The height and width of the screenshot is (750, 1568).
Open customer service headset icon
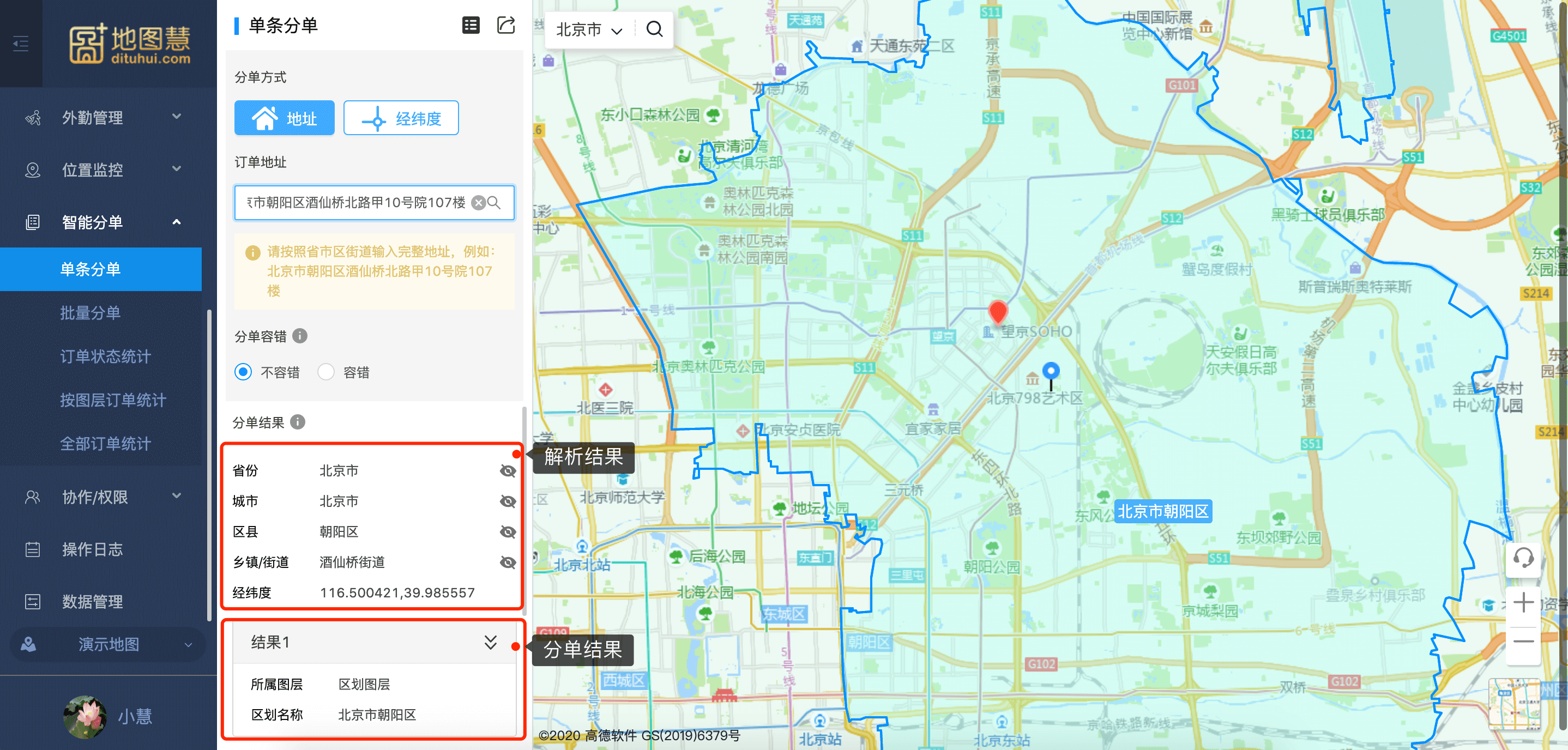click(x=1523, y=558)
